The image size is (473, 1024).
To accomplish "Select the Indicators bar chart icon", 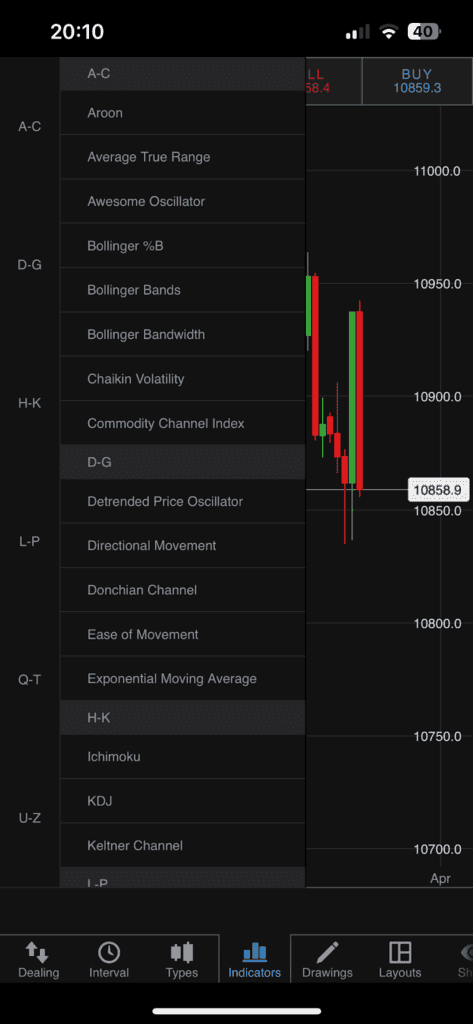I will point(254,953).
